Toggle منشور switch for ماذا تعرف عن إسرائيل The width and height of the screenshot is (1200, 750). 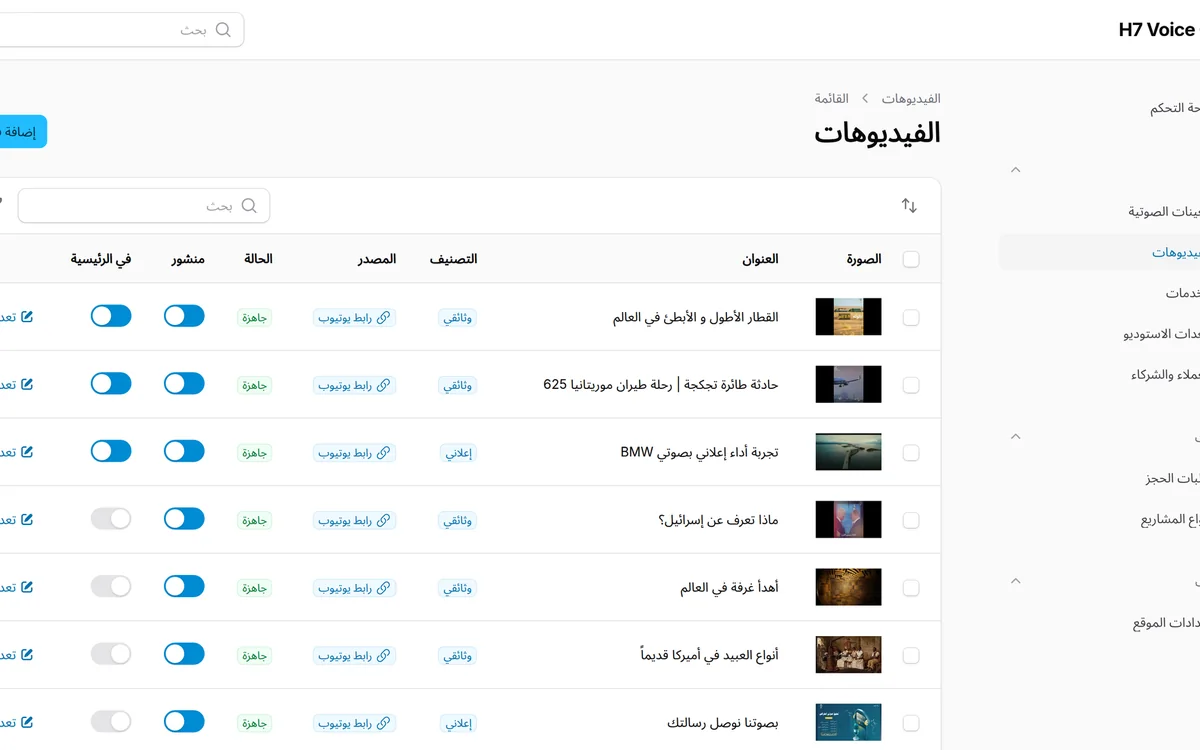(x=184, y=518)
